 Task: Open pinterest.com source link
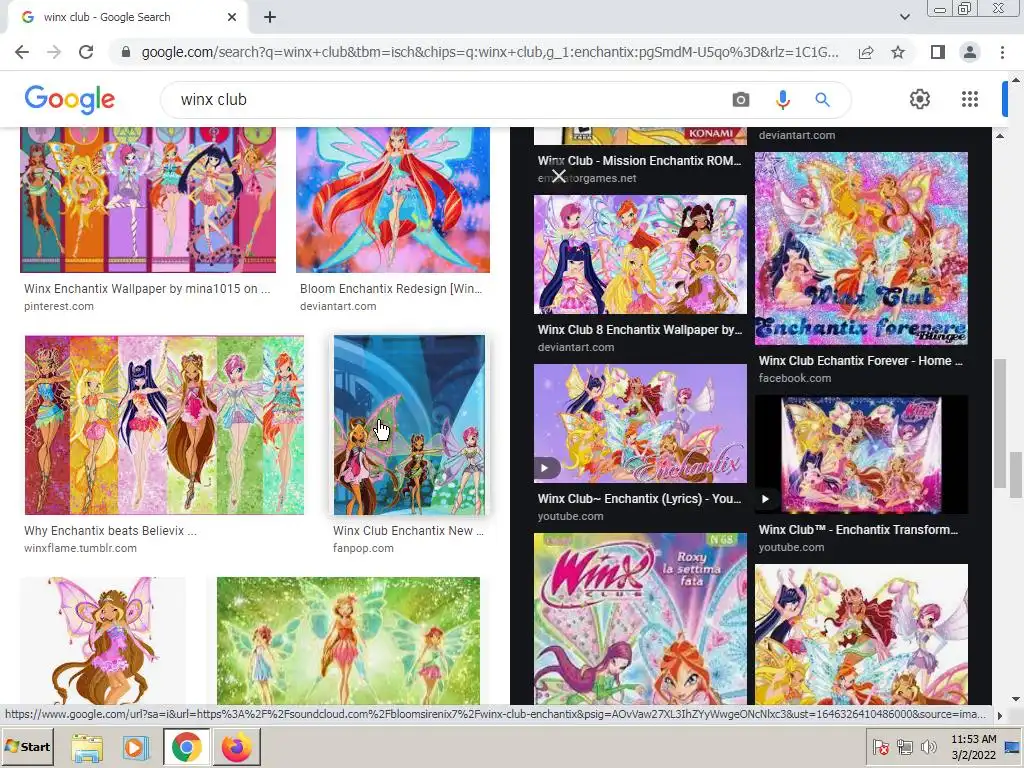(x=59, y=306)
